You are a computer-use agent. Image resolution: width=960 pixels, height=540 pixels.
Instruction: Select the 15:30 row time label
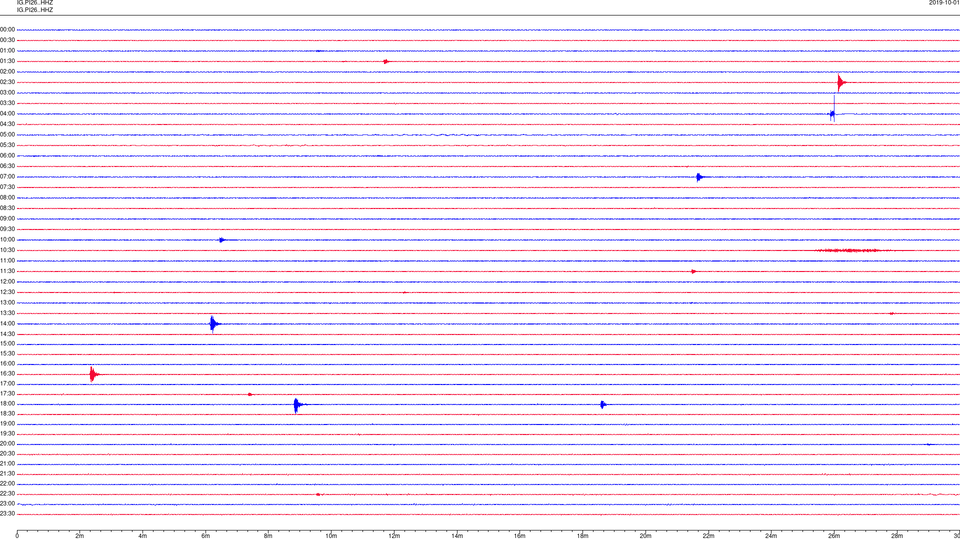7,354
